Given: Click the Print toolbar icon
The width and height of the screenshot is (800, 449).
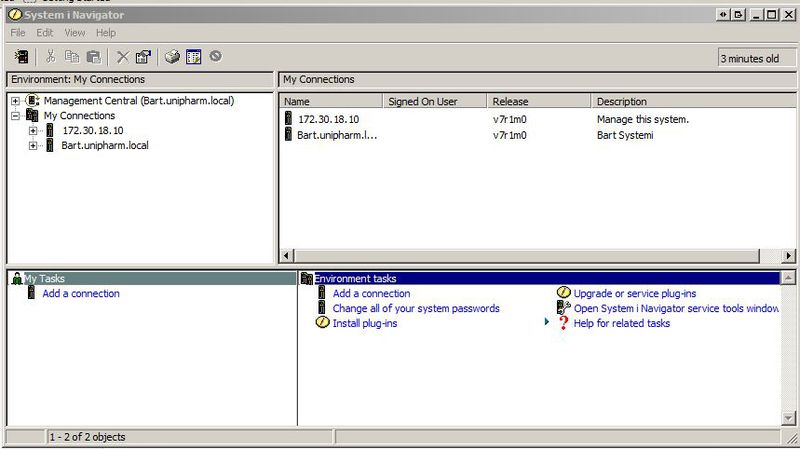Looking at the screenshot, I should coord(172,57).
